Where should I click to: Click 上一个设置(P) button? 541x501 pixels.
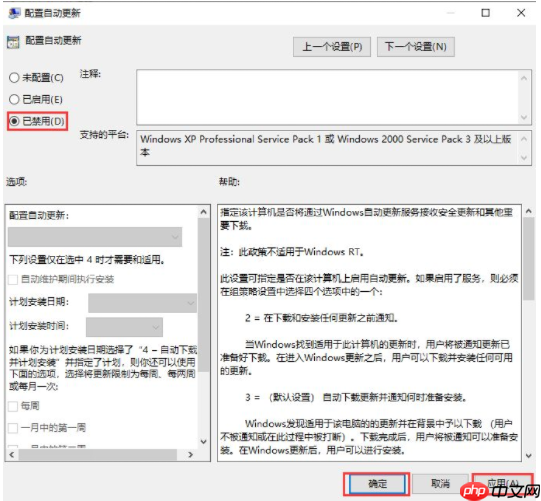point(332,47)
